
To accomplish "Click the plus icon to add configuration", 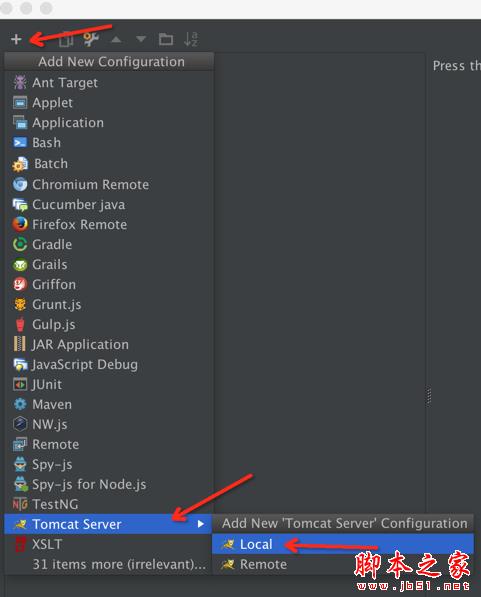I will 16,39.
